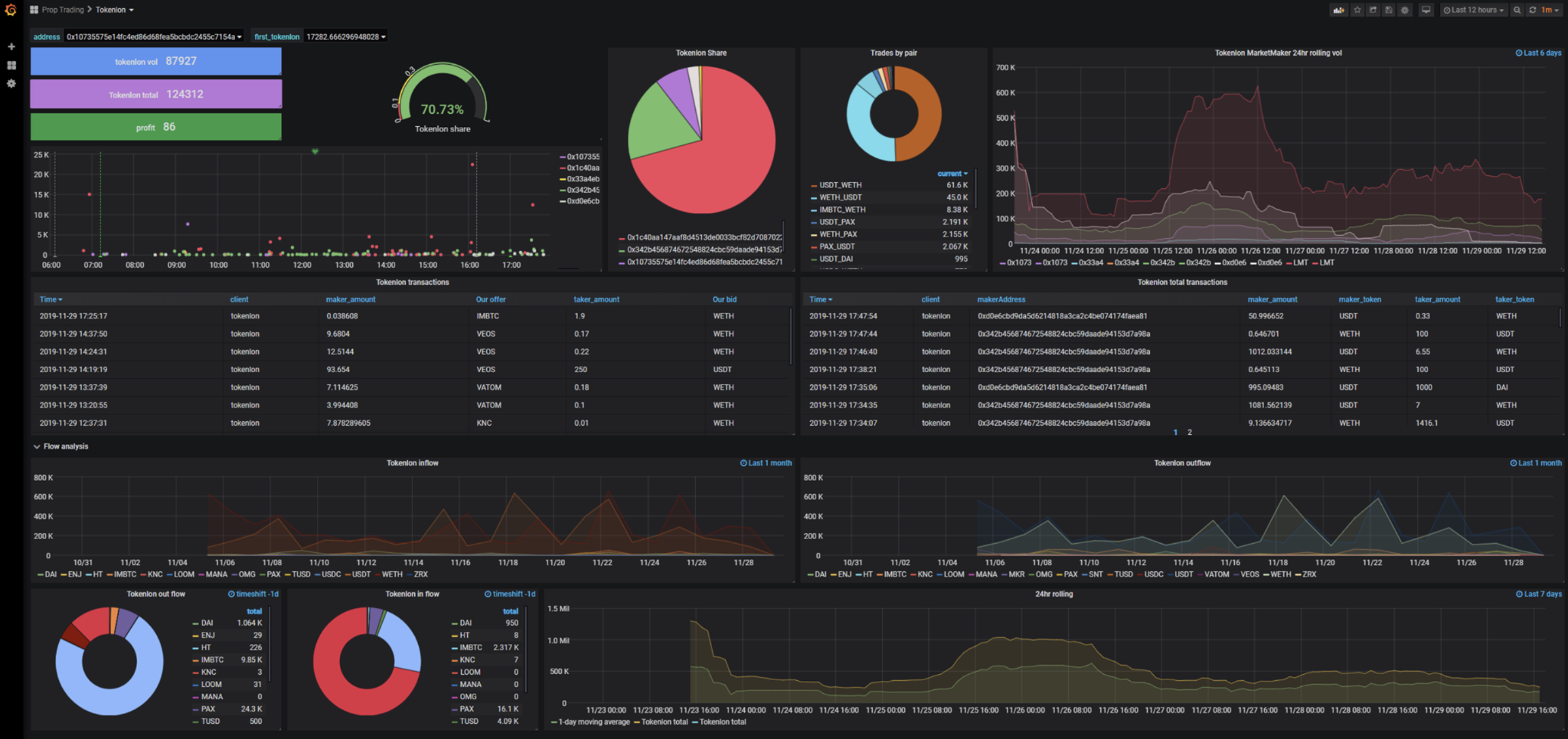Open the Grafana logo home menu

click(x=10, y=10)
